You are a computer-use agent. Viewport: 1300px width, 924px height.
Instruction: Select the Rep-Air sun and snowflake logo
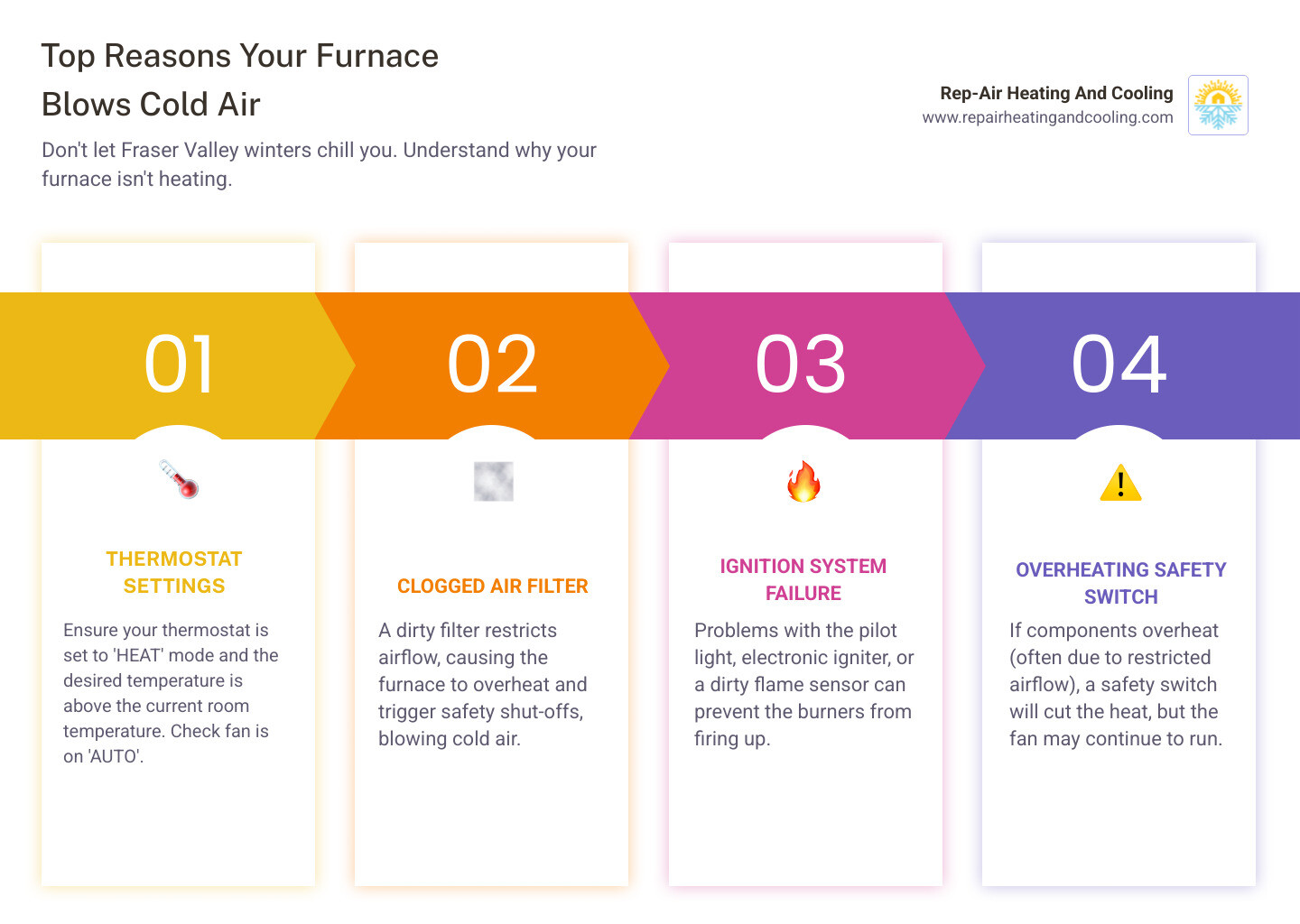(1218, 106)
